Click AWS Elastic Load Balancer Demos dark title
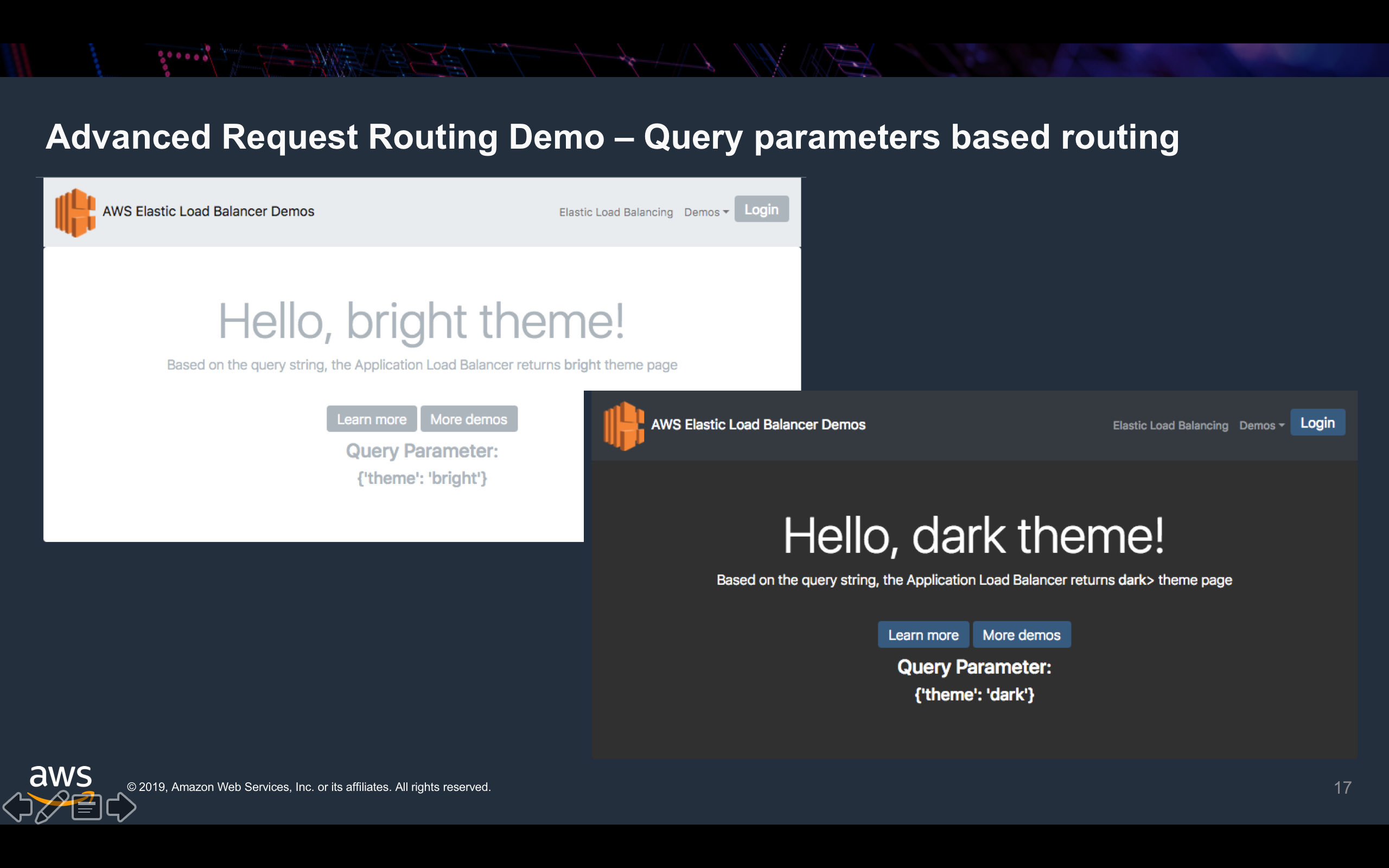This screenshot has height=868, width=1389. 757,425
